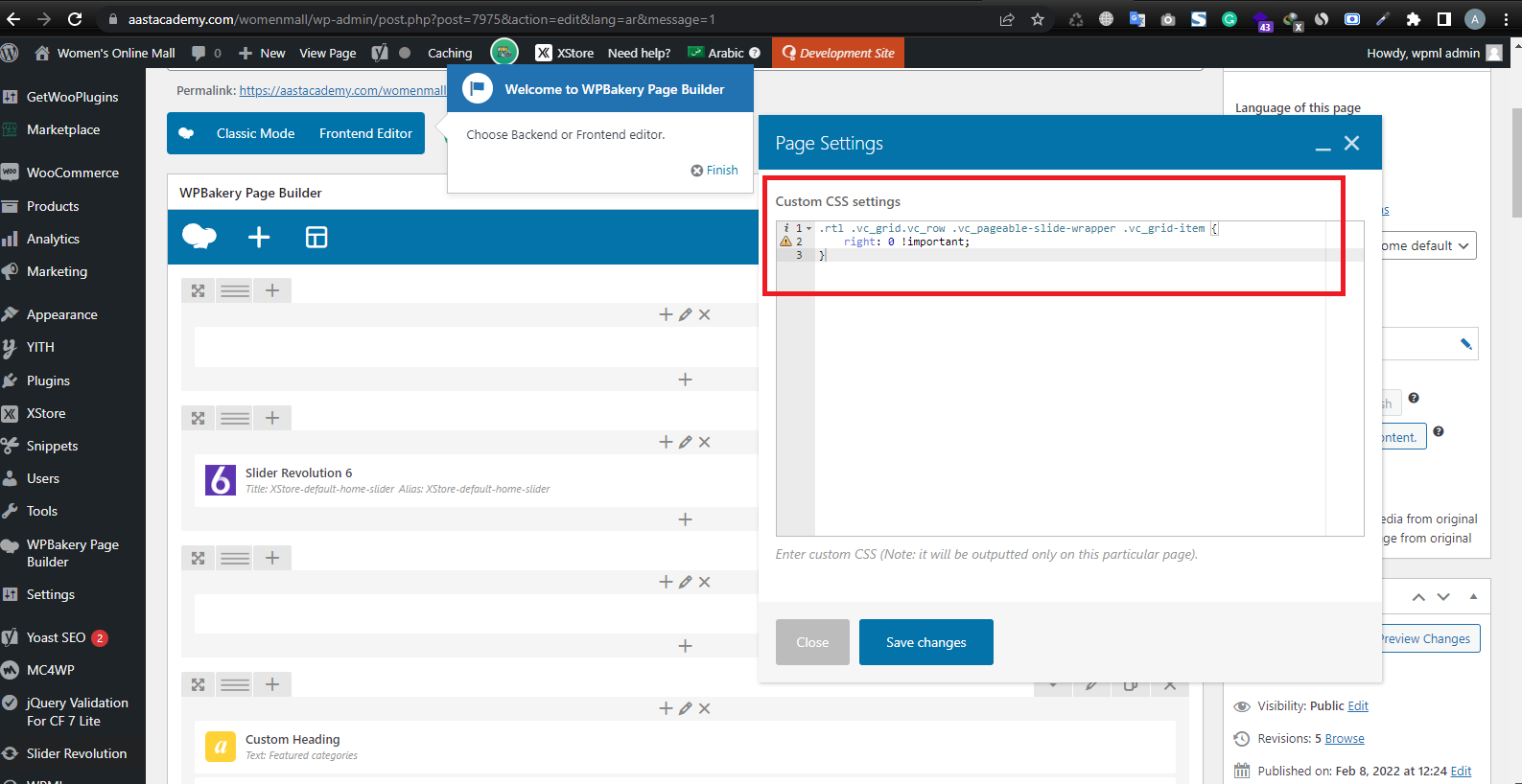Image resolution: width=1522 pixels, height=784 pixels.
Task: Click the page permalink URL
Action: point(342,90)
